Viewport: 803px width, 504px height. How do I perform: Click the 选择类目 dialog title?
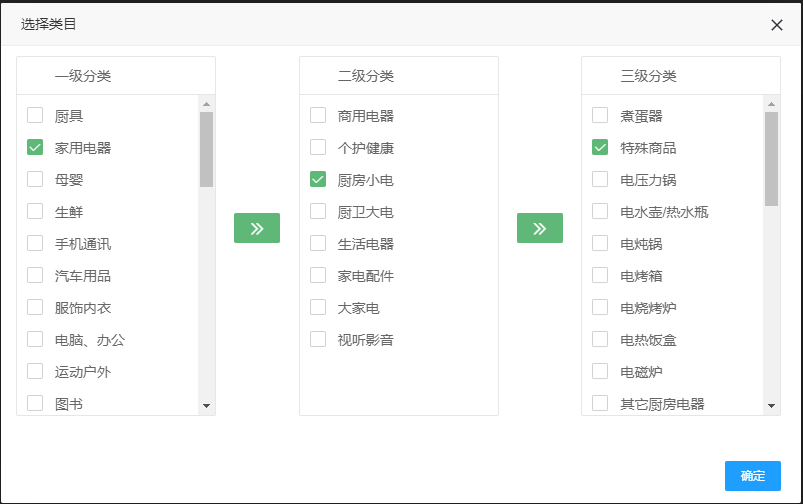click(x=49, y=24)
